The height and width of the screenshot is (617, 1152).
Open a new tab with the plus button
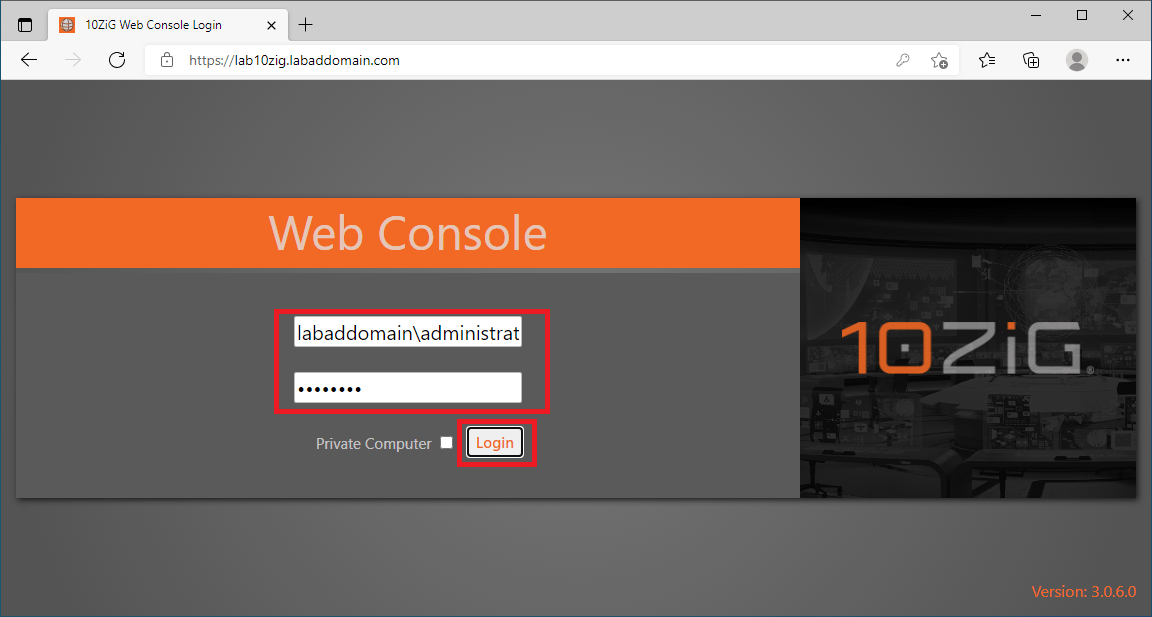click(x=305, y=24)
